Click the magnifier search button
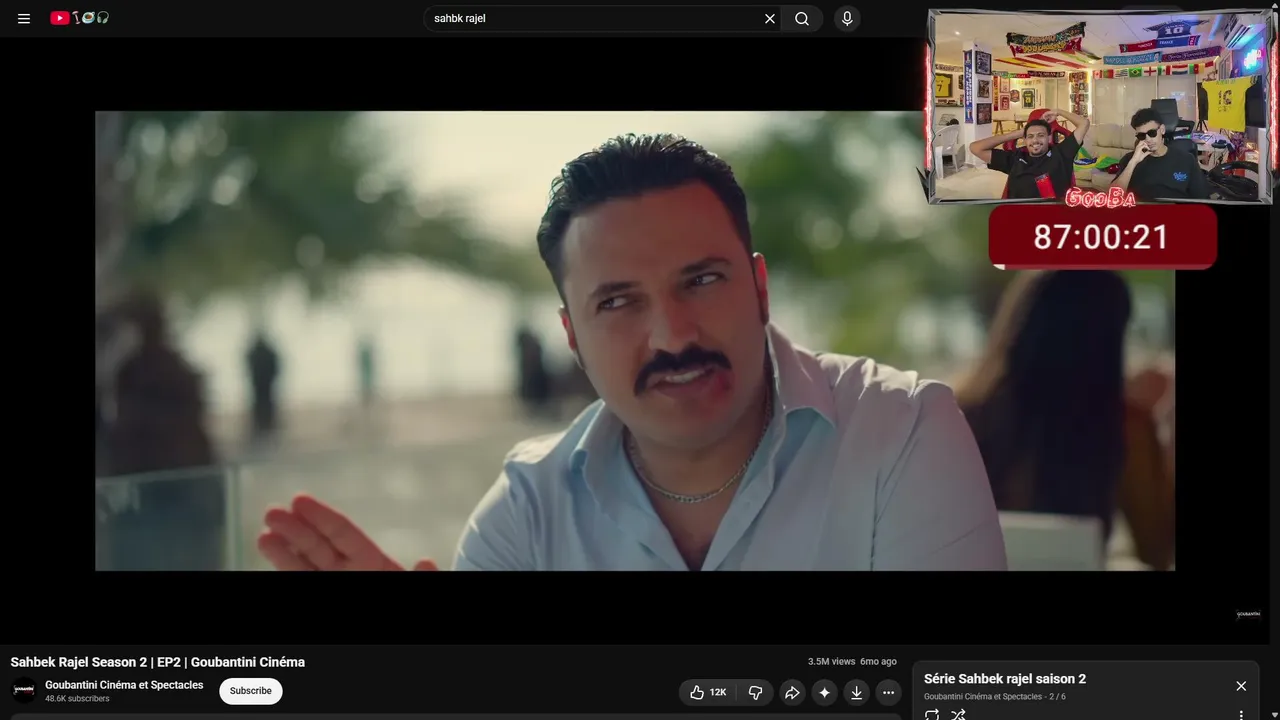The height and width of the screenshot is (720, 1280). 802,18
